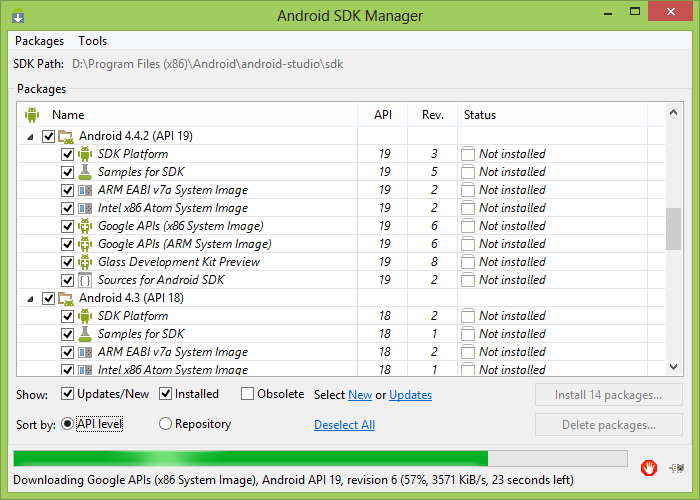Click the Google APIs (ARM System Image) add-on icon
700x500 pixels.
(x=85, y=244)
